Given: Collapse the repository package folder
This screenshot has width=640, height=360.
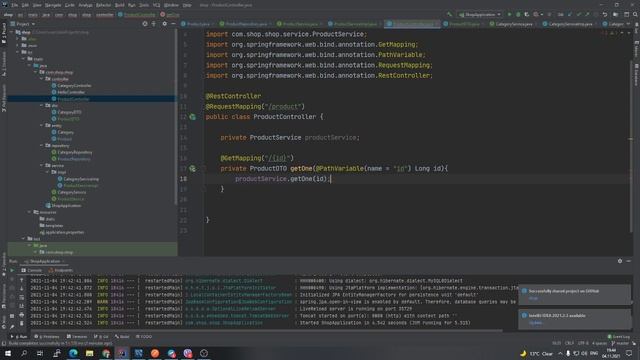Looking at the screenshot, I should tap(42, 145).
